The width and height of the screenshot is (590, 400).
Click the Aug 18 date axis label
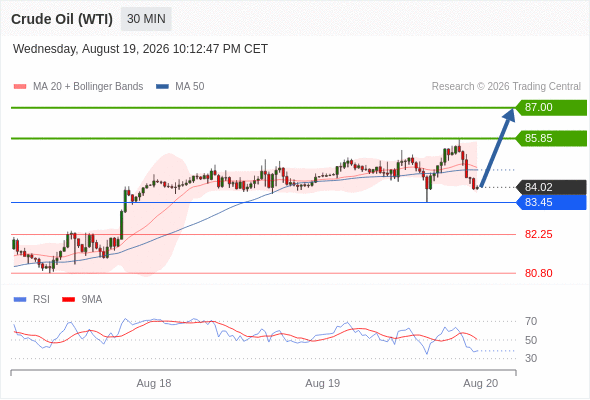[x=154, y=383]
